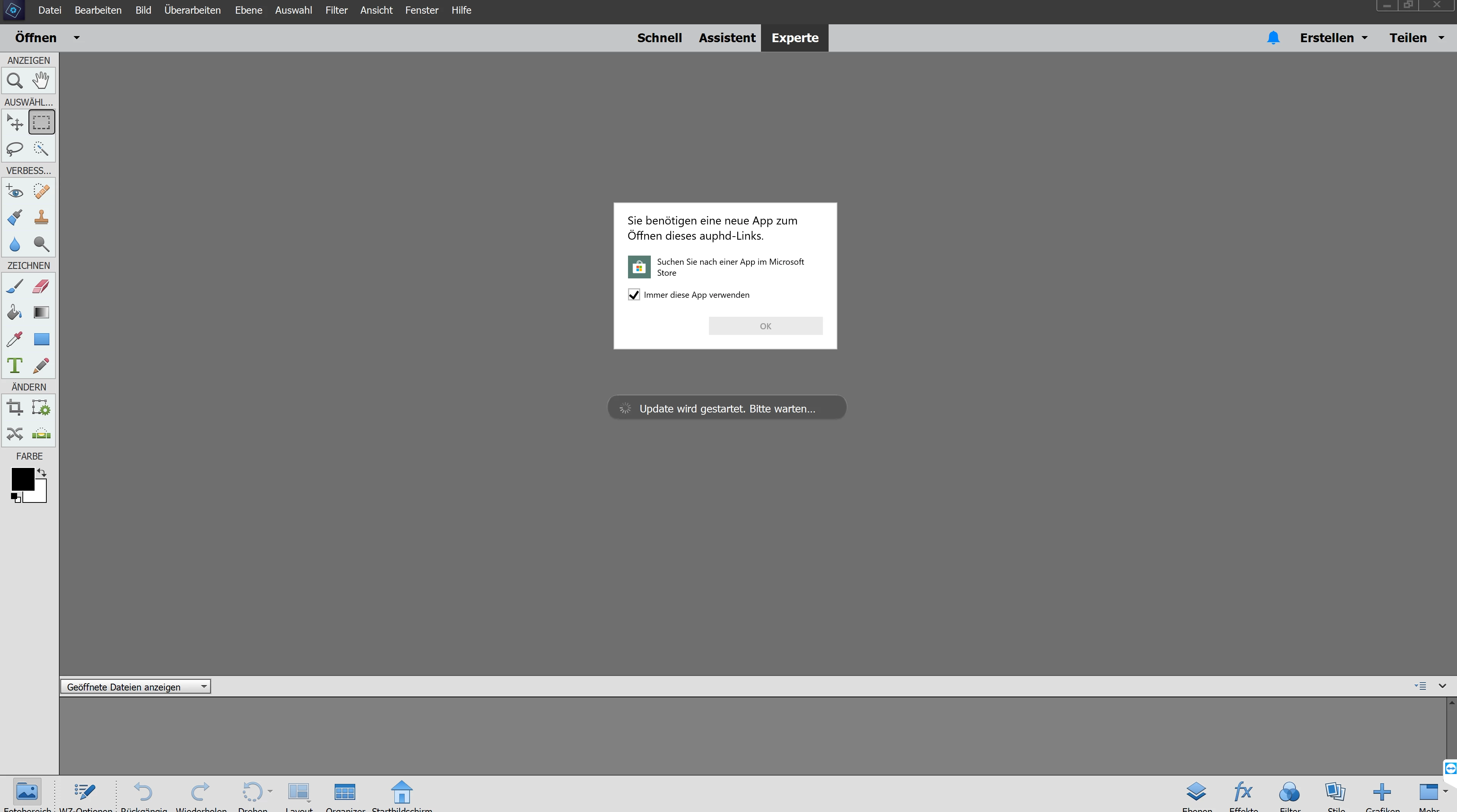The image size is (1457, 812).
Task: Uncheck 'Immer diese App verwenden'
Action: (633, 295)
